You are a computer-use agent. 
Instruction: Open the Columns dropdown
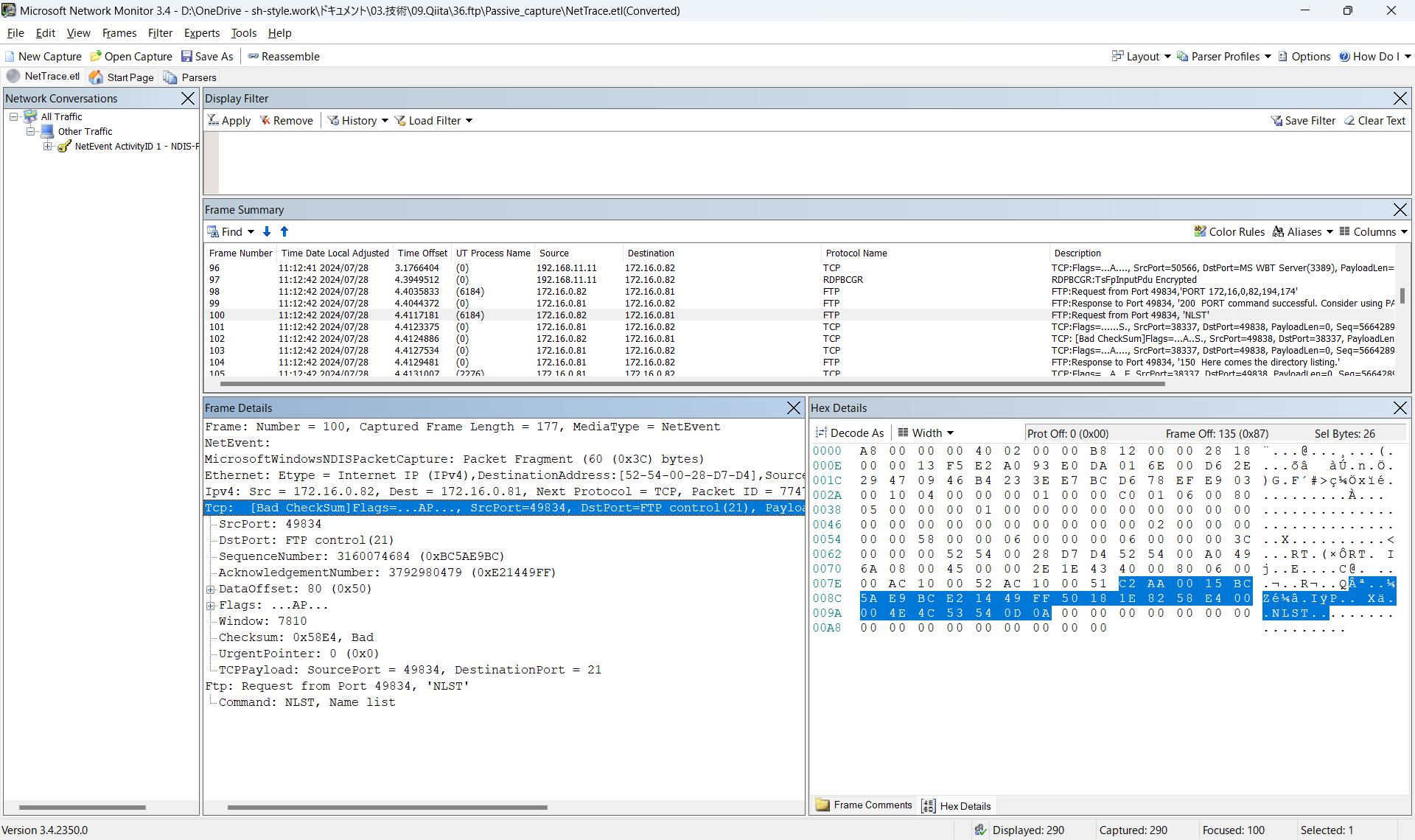[x=1374, y=232]
